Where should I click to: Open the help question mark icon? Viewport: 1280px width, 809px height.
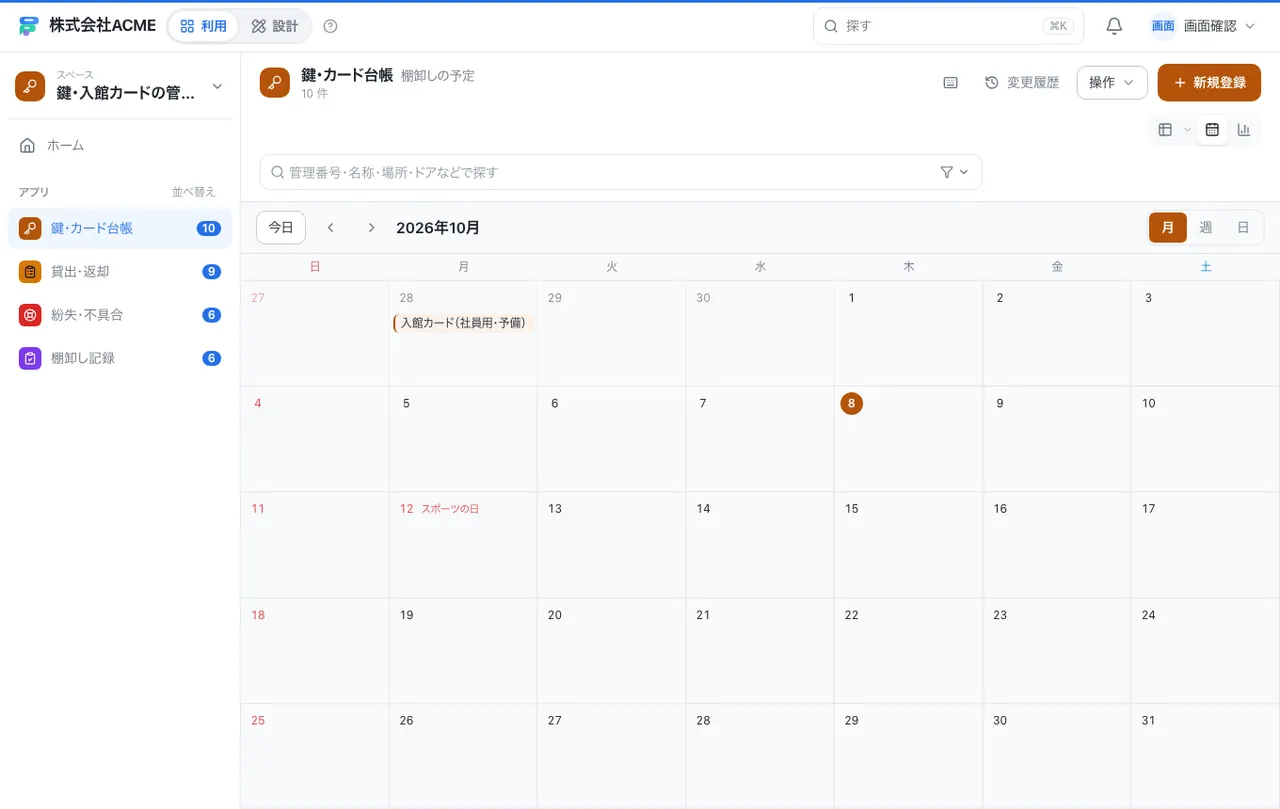click(x=331, y=26)
